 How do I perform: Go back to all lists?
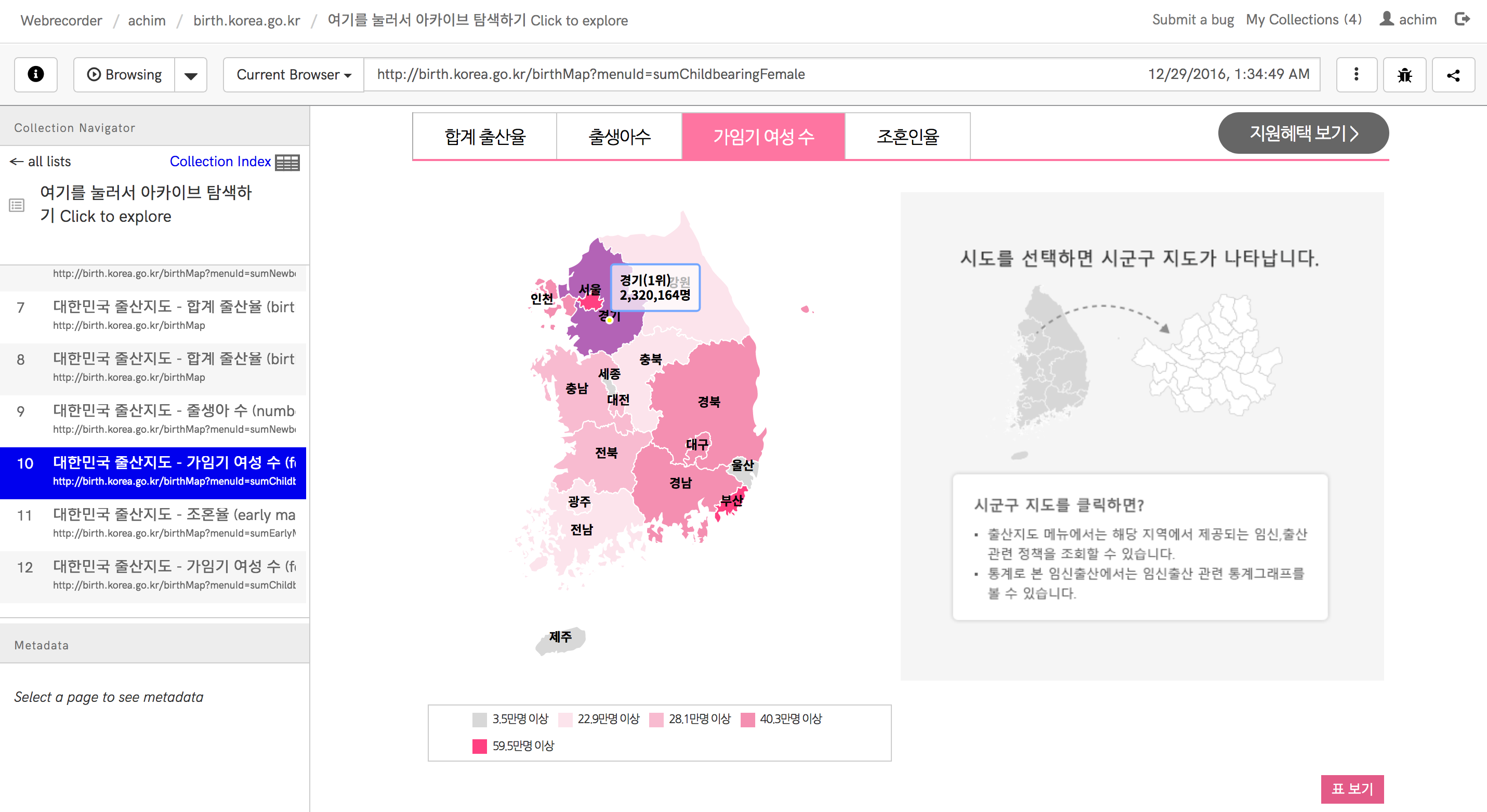click(x=40, y=162)
